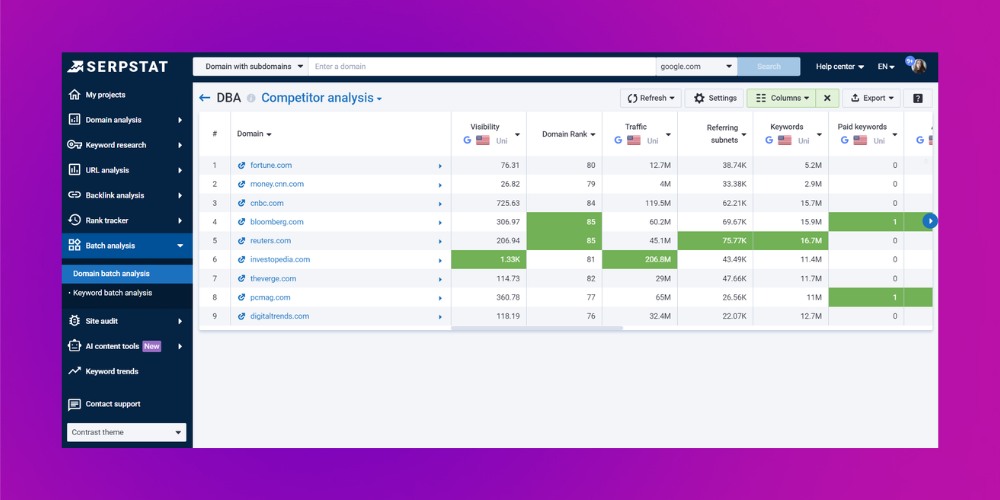
Task: Open My projects home icon
Action: click(x=75, y=94)
